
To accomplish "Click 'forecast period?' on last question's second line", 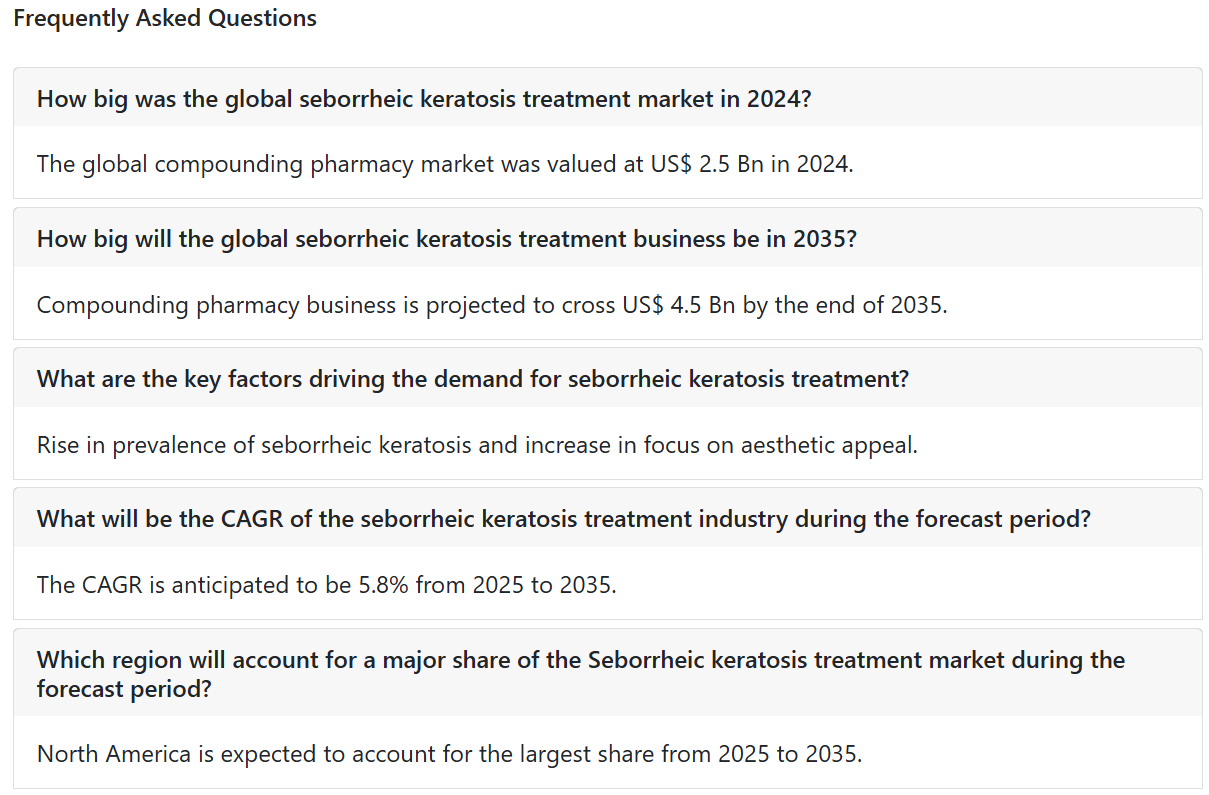I will click(124, 689).
